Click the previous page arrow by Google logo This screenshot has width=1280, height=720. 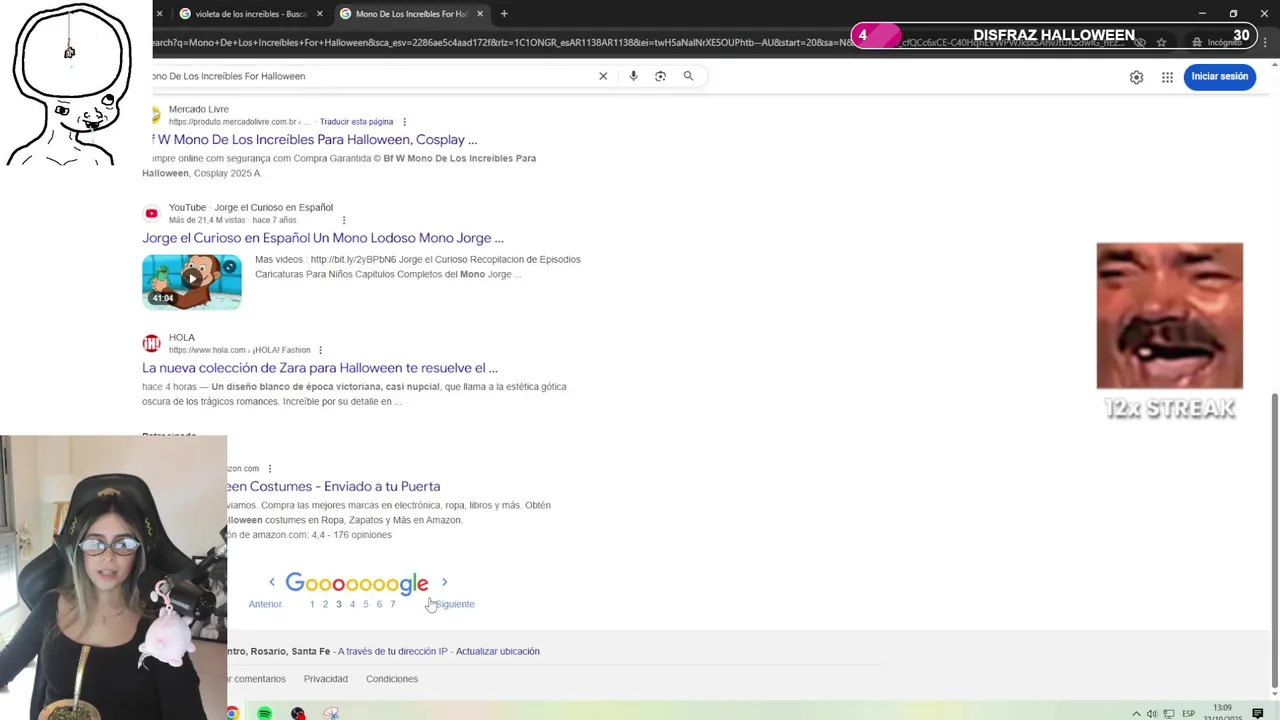[271, 582]
